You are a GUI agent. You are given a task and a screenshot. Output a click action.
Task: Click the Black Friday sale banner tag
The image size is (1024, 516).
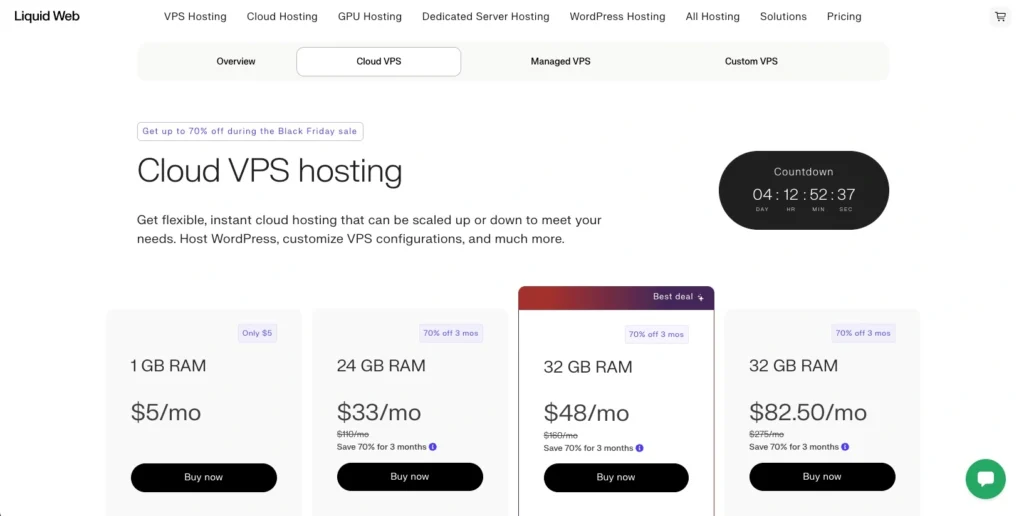tap(250, 131)
